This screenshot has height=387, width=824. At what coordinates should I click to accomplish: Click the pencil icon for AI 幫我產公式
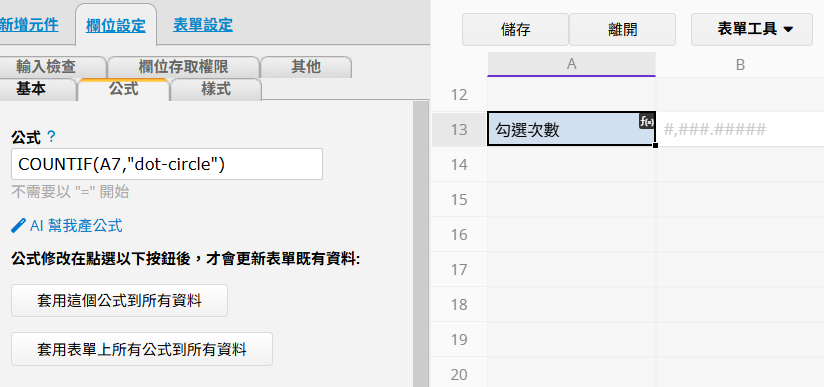tap(18, 226)
